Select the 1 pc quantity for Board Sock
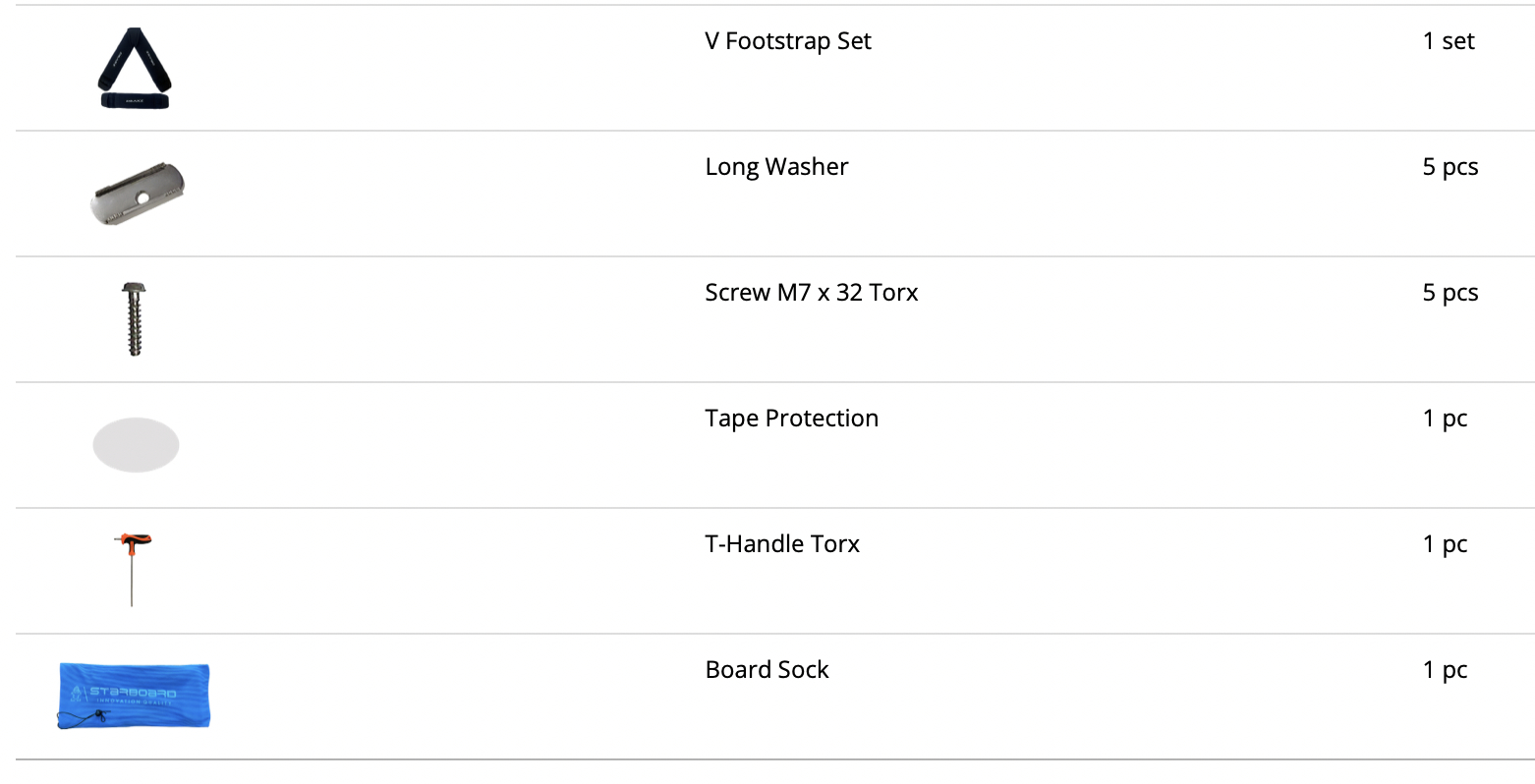 pos(1445,670)
